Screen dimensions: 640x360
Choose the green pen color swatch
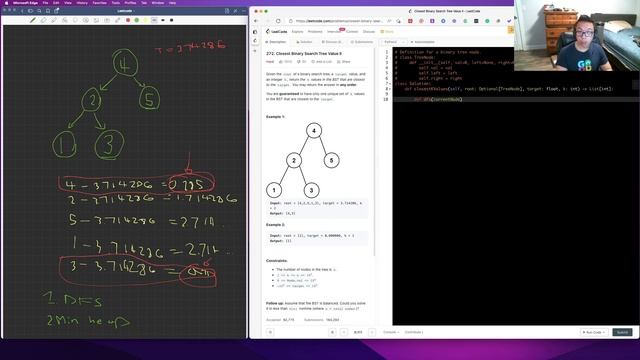pyautogui.click(x=137, y=20)
